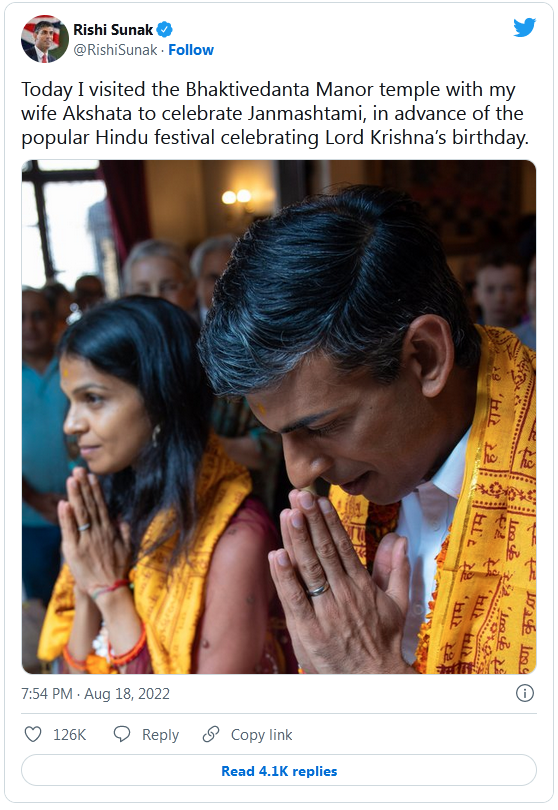The width and height of the screenshot is (558, 810).
Task: Click the blue verified badge
Action: coord(164,30)
